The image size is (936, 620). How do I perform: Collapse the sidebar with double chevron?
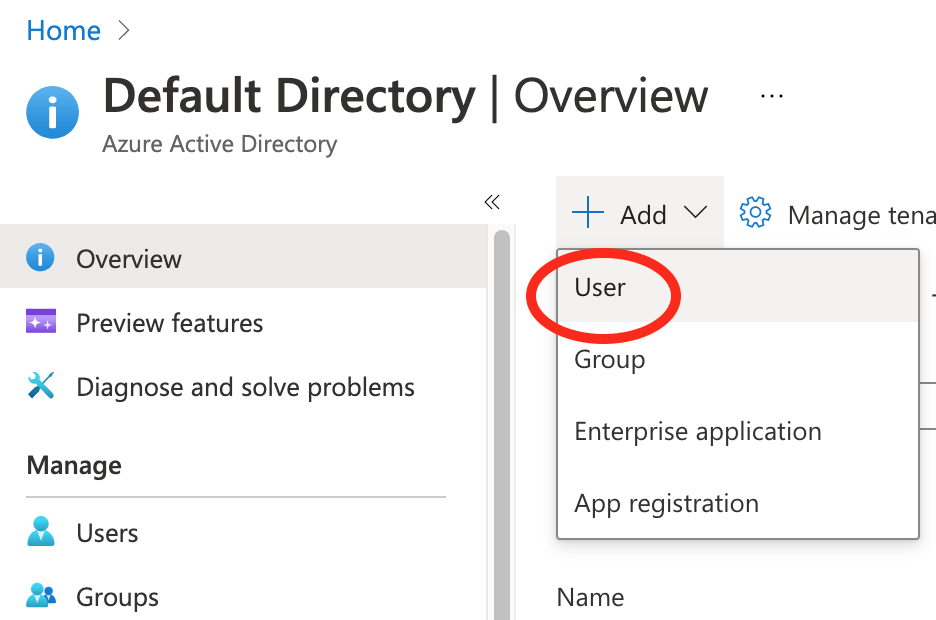pos(491,202)
